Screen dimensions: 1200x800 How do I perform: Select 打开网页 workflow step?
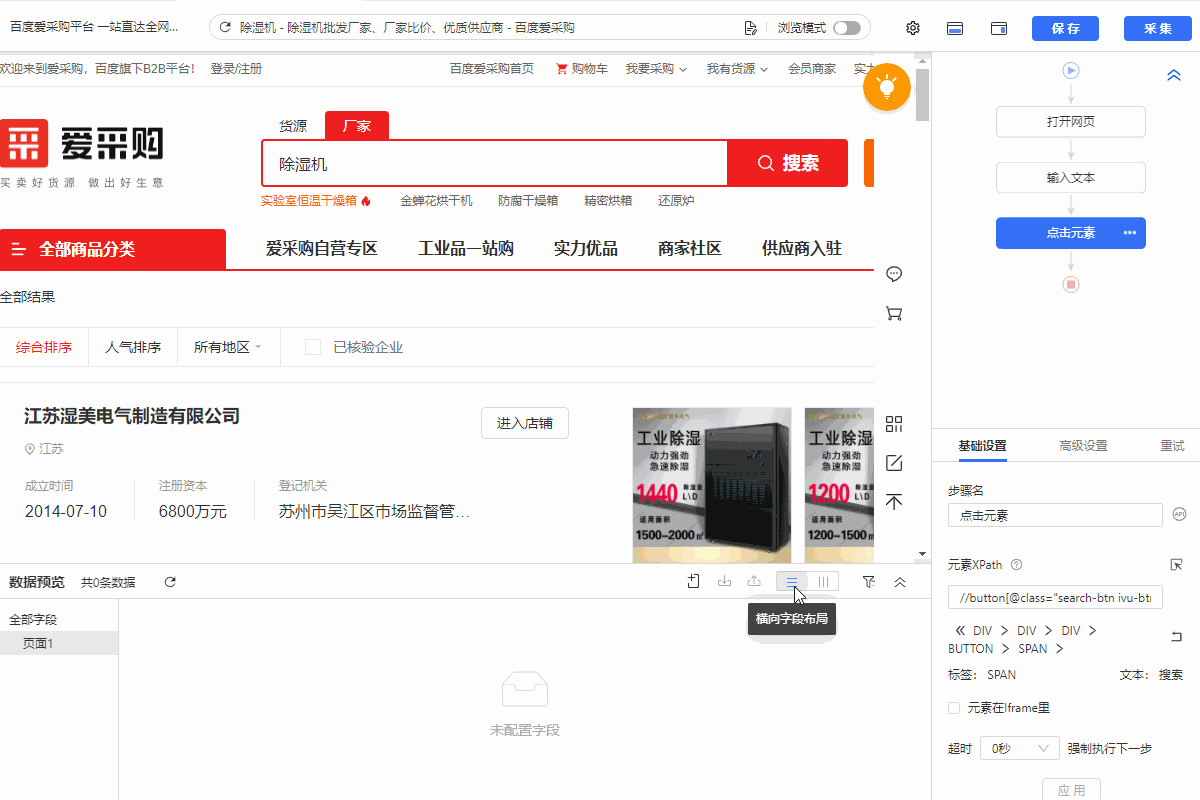1070,122
